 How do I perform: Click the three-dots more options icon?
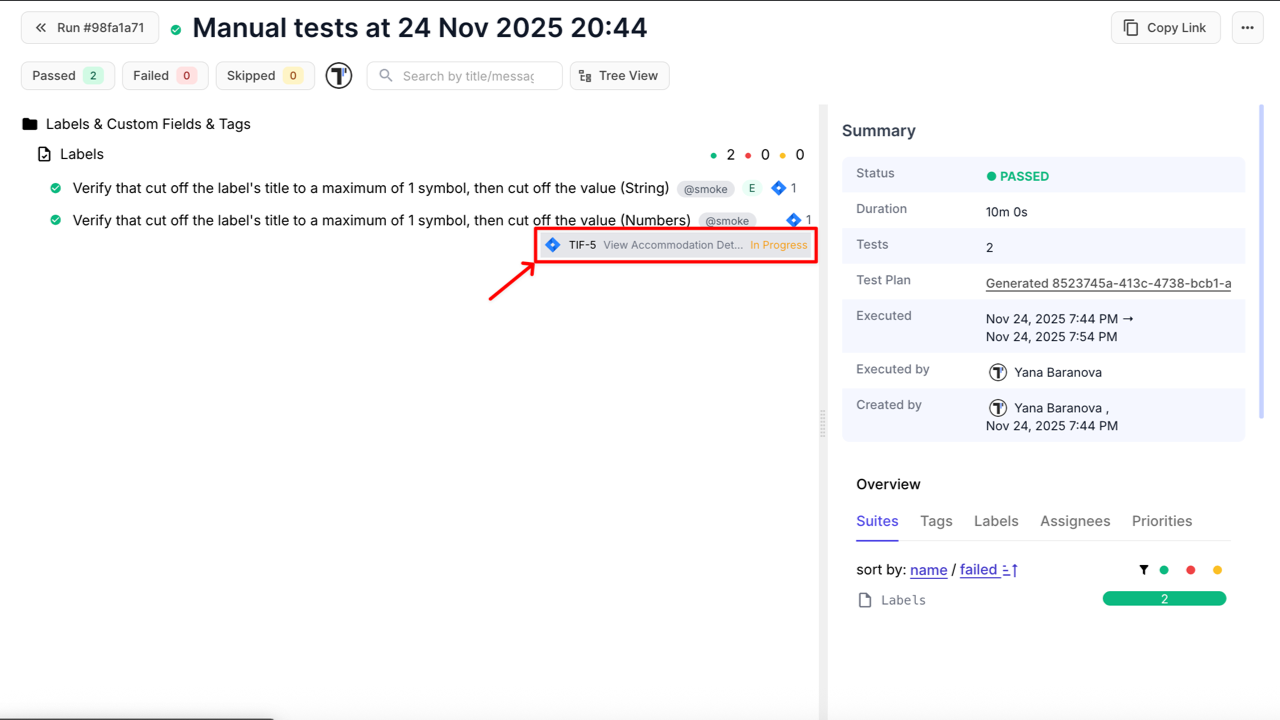(x=1247, y=28)
